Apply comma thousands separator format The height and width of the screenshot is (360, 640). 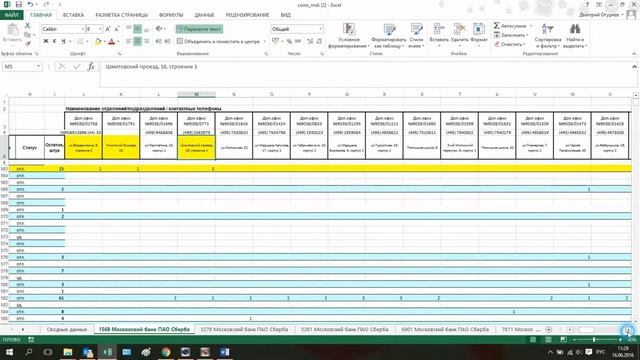click(x=298, y=41)
